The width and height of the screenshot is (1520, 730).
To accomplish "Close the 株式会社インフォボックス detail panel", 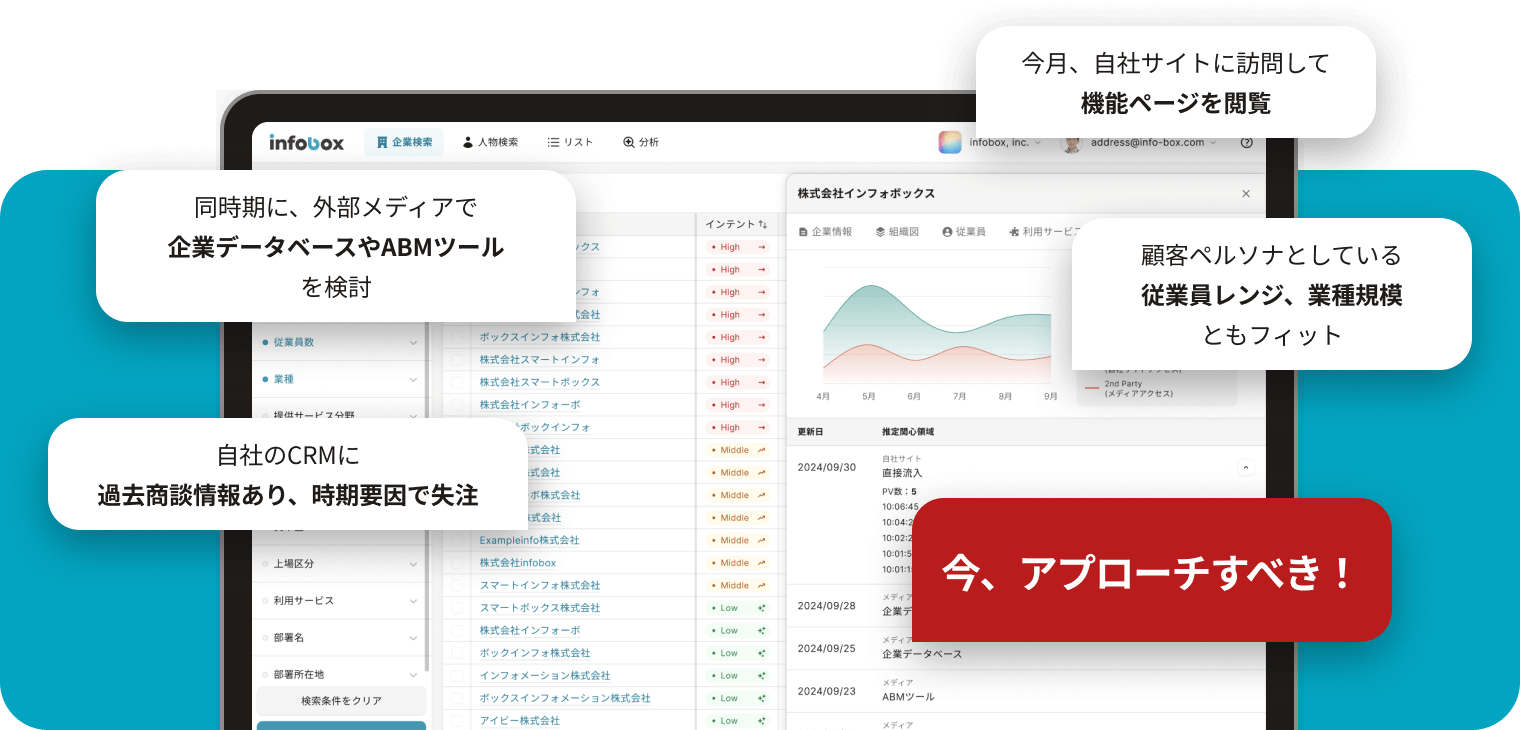I will click(1245, 194).
